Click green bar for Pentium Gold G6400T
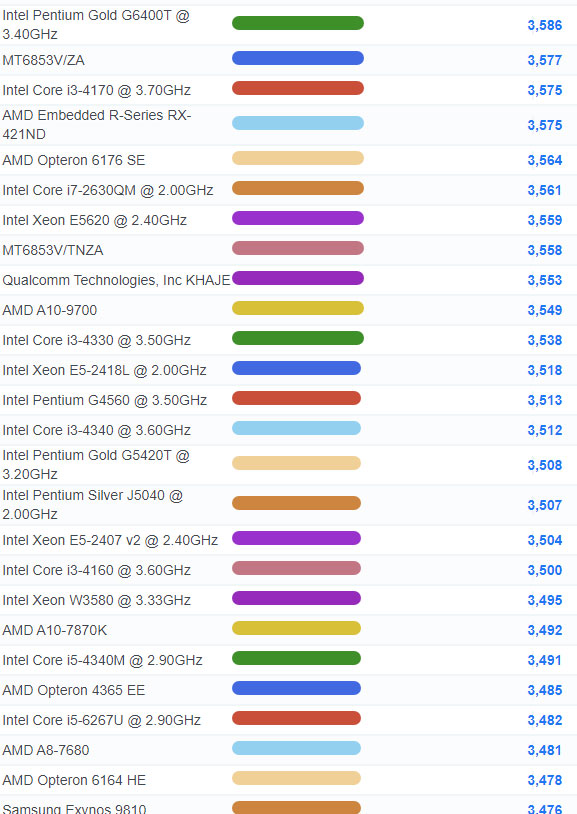577x814 pixels. [298, 23]
